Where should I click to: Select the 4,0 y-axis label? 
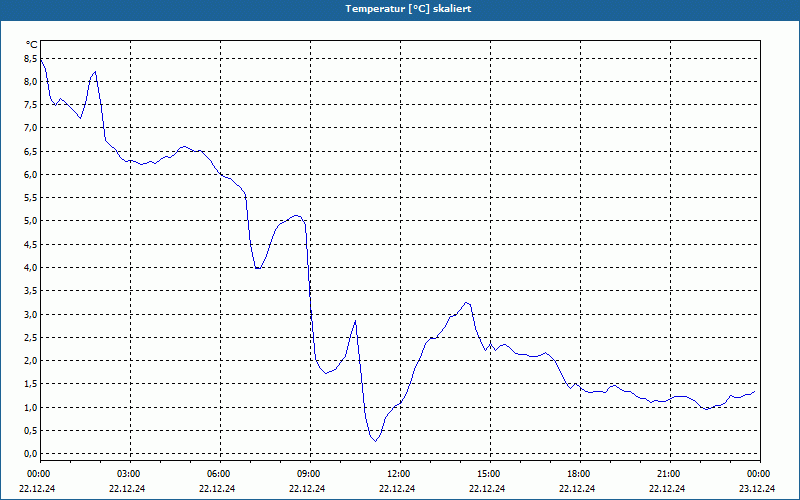pyautogui.click(x=31, y=267)
